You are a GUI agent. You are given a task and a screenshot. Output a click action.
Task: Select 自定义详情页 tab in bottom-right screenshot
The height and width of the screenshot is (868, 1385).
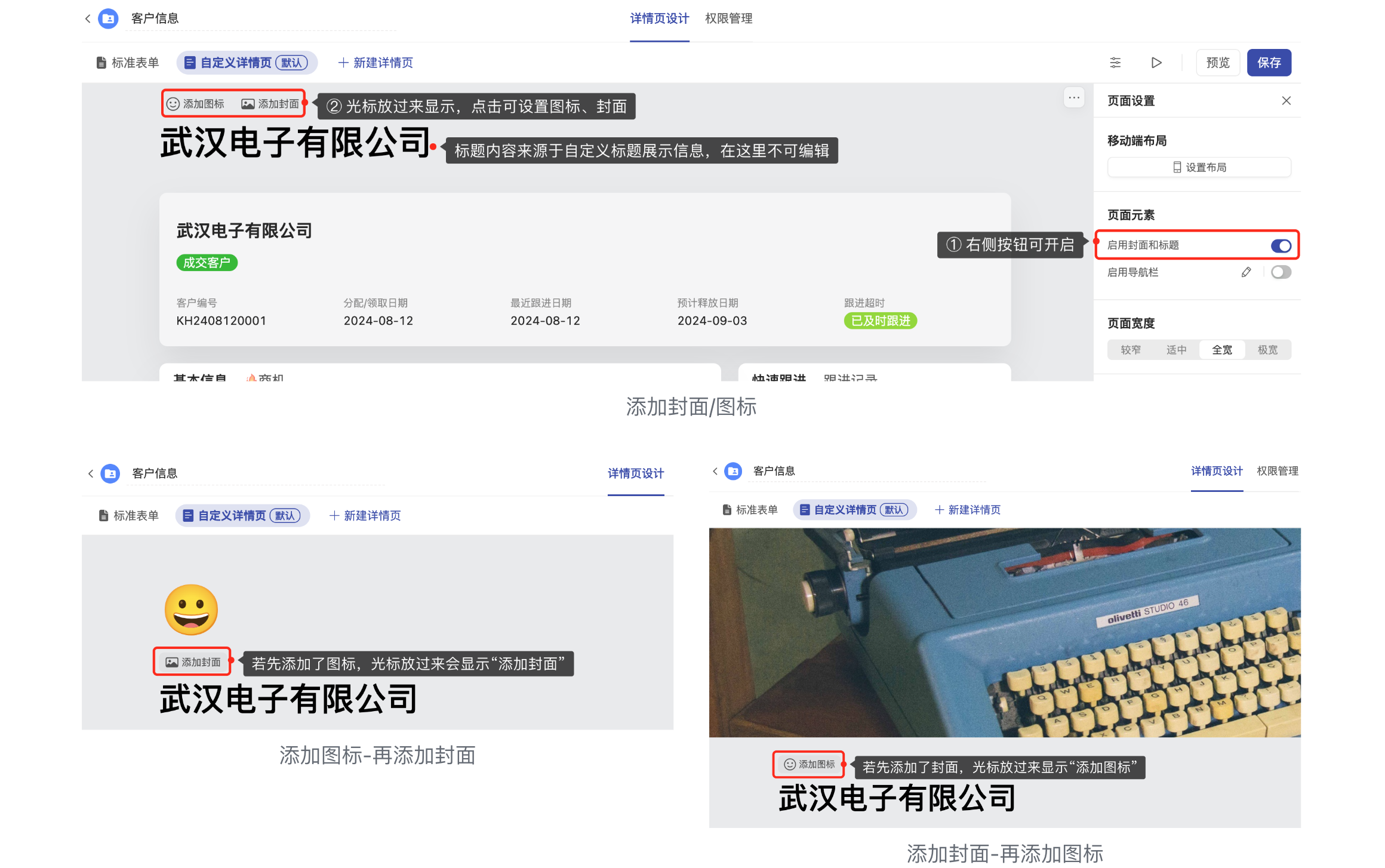point(854,510)
